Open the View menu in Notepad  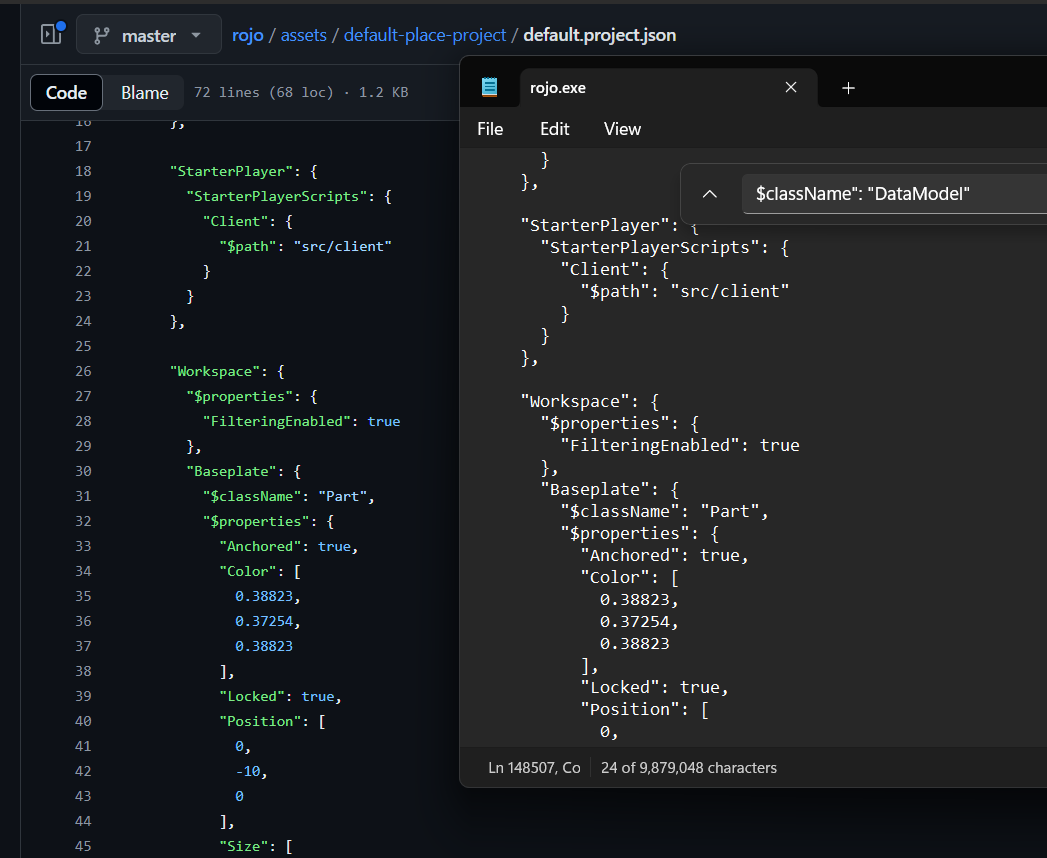click(x=622, y=128)
